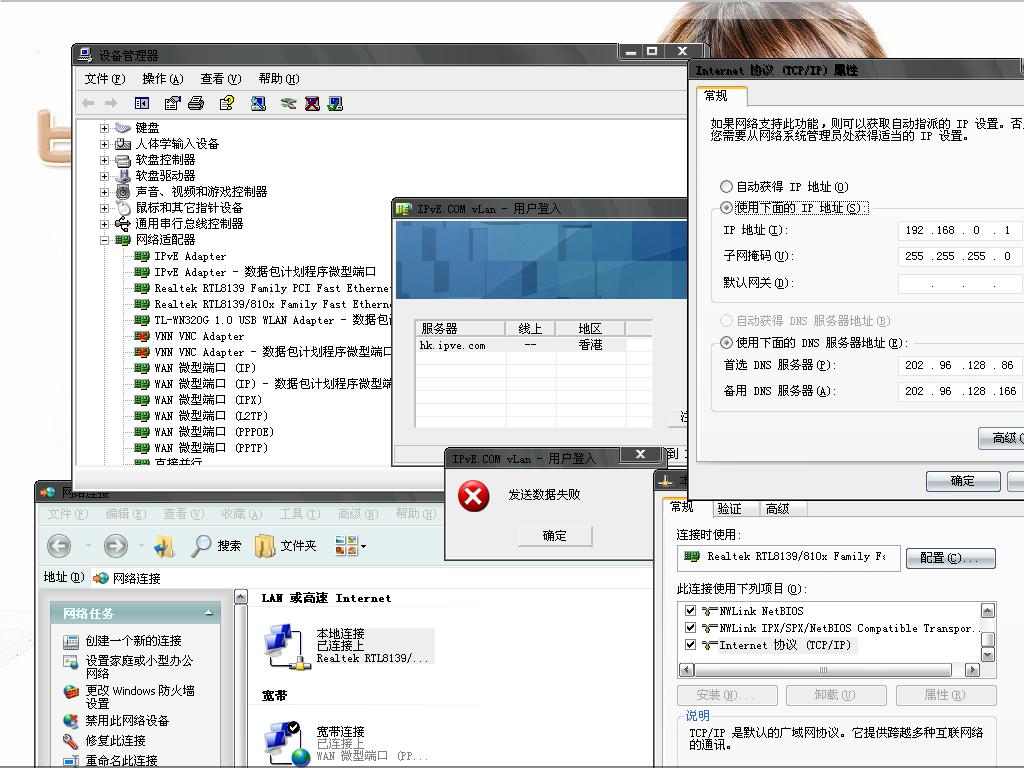Uncheck the NWLink NetBIOS checkbox
This screenshot has width=1024, height=768.
690,611
